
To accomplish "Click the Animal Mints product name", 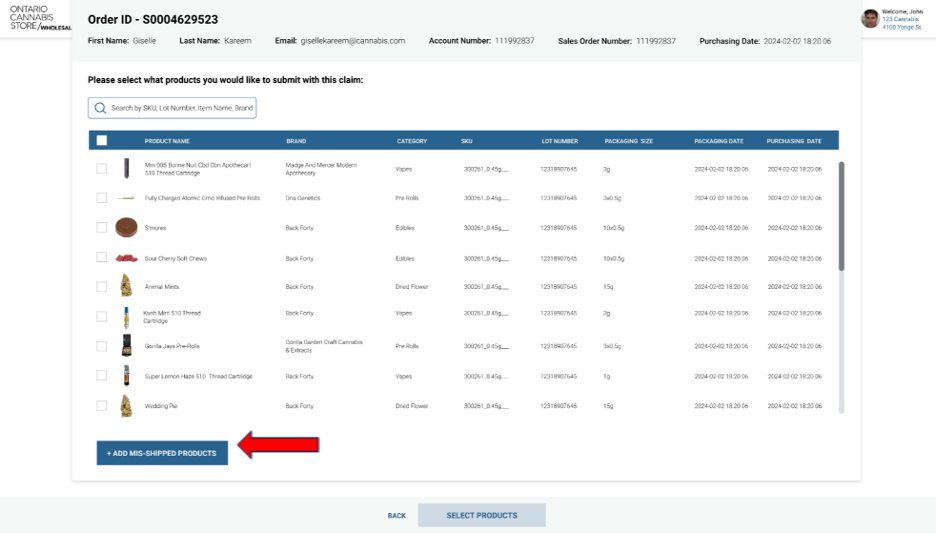I will coord(162,287).
